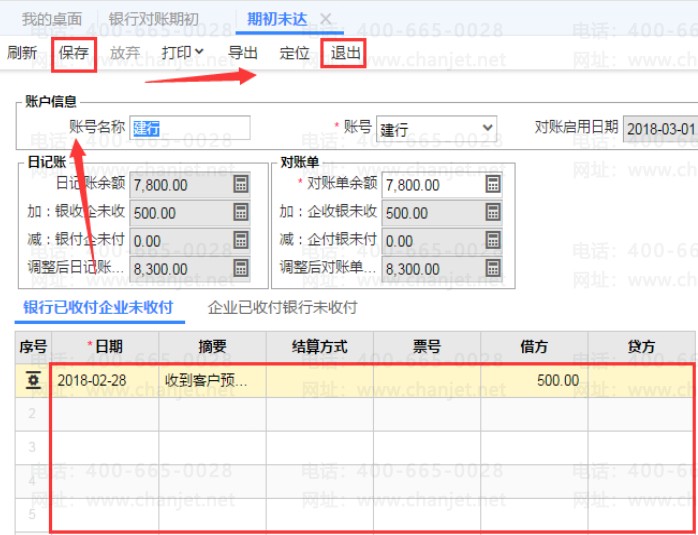Open 我的桌面 tab
This screenshot has height=535, width=698.
52,20
